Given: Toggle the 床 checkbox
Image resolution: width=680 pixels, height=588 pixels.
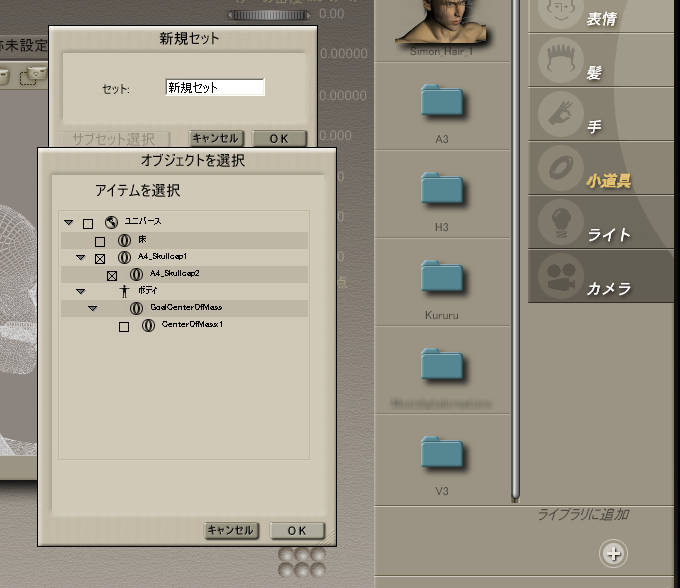Looking at the screenshot, I should coord(100,242).
